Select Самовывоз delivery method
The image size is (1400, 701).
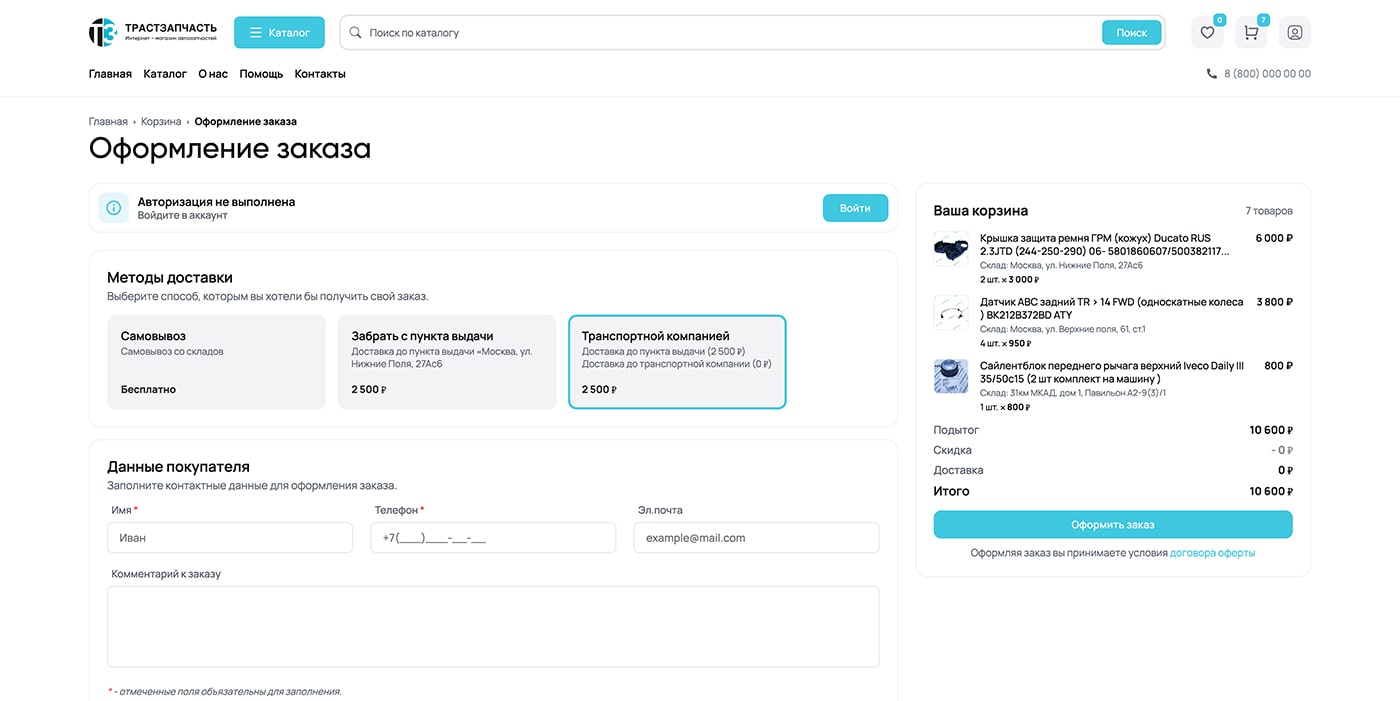pos(216,362)
